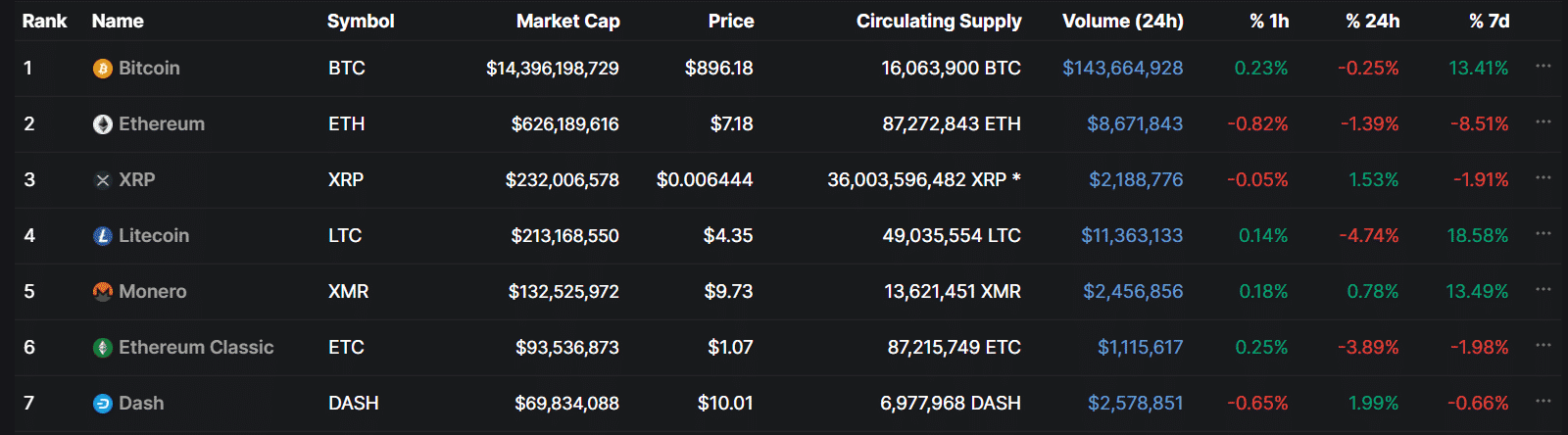Click the Dash logo icon
1568x435 pixels.
click(x=102, y=404)
